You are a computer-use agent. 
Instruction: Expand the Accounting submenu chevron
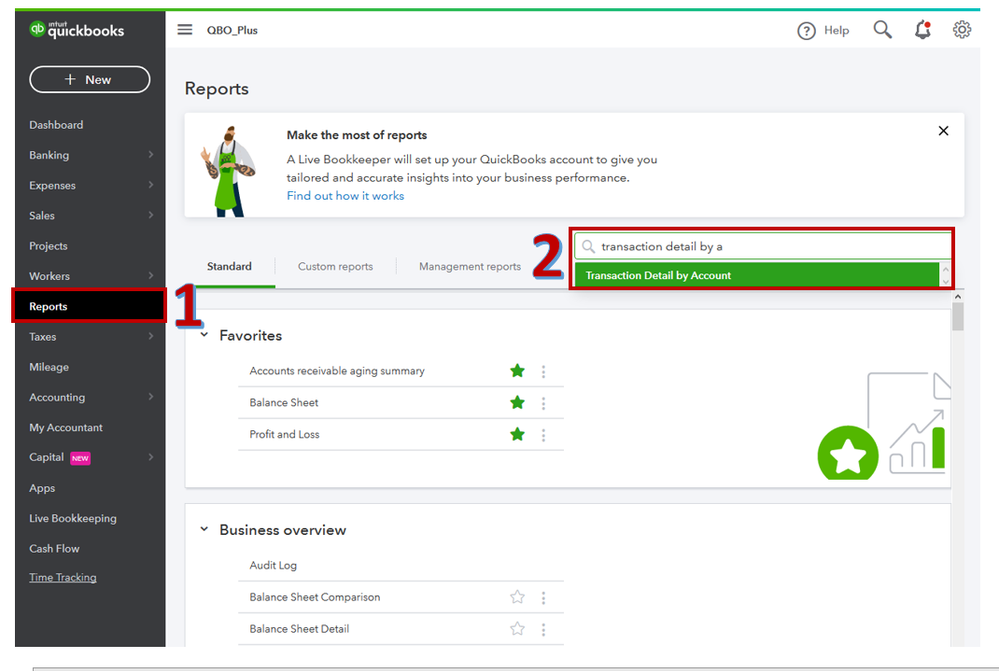click(x=151, y=397)
